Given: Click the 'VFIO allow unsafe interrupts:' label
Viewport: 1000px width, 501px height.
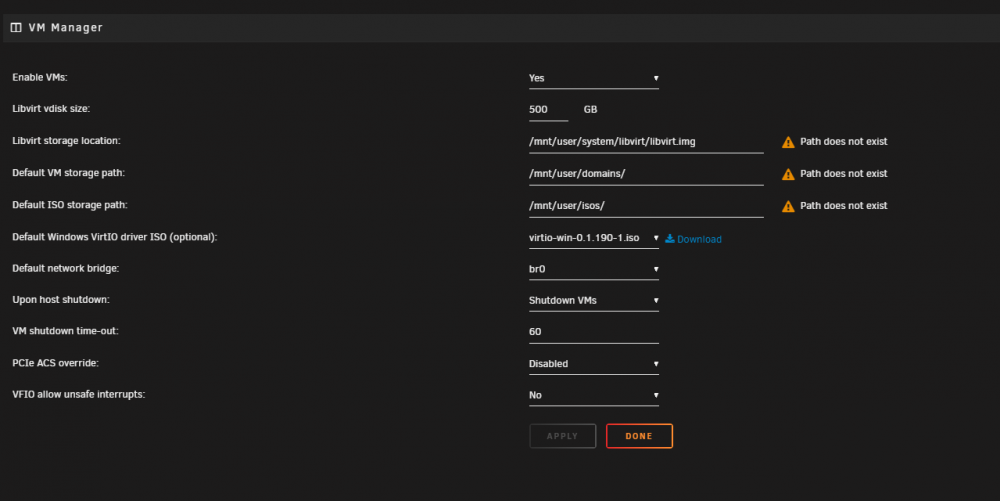Looking at the screenshot, I should tap(78, 395).
